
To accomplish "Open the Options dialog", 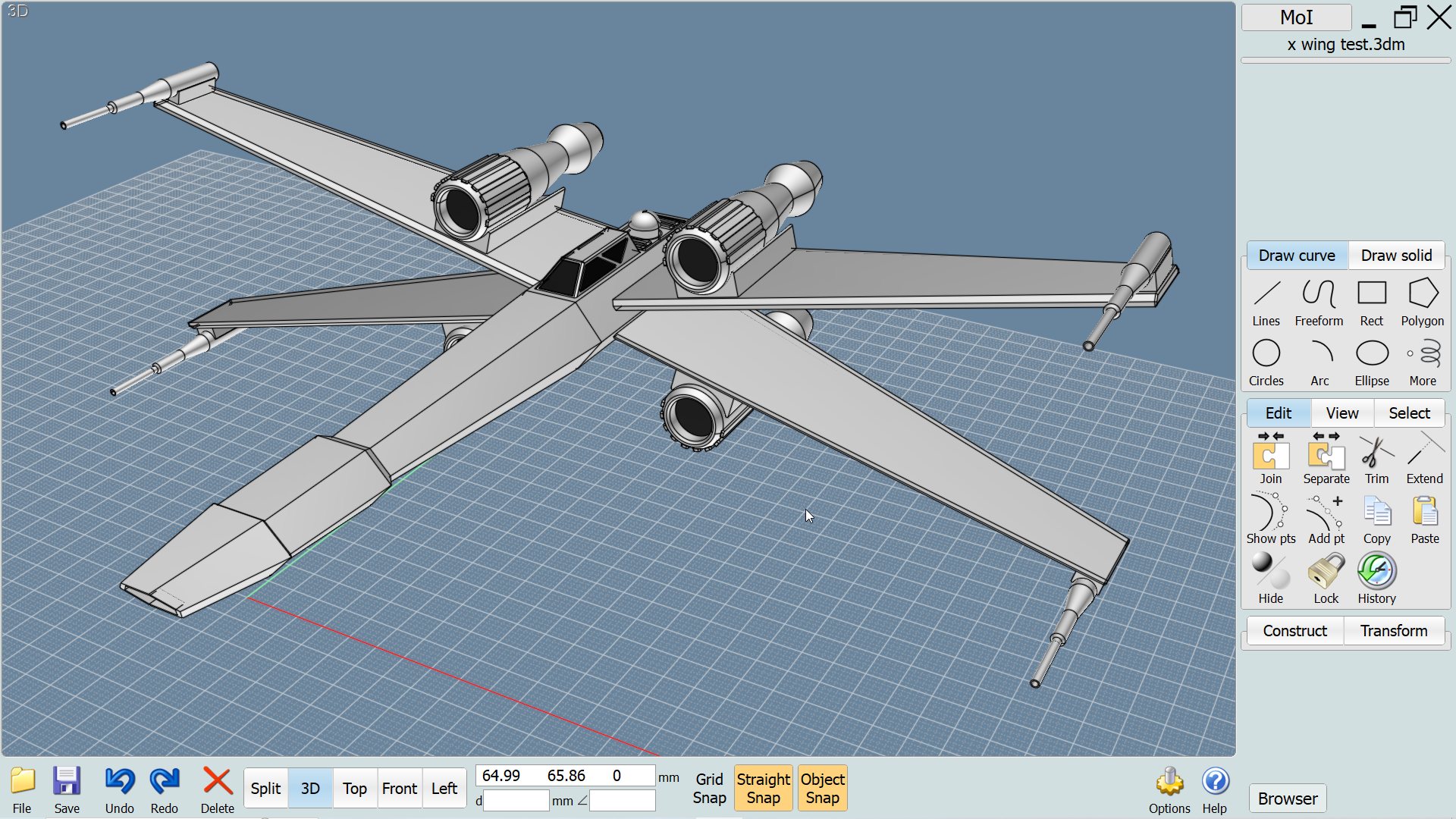I will [1169, 789].
